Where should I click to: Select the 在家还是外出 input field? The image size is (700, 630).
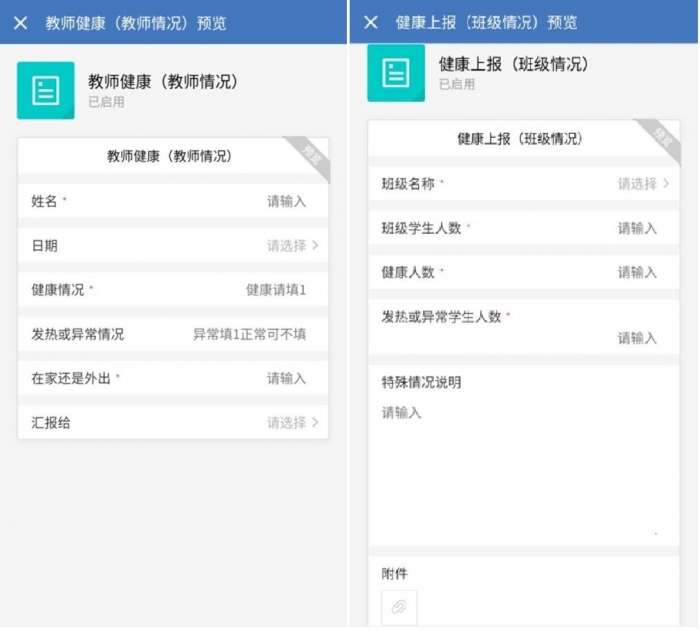click(x=286, y=378)
